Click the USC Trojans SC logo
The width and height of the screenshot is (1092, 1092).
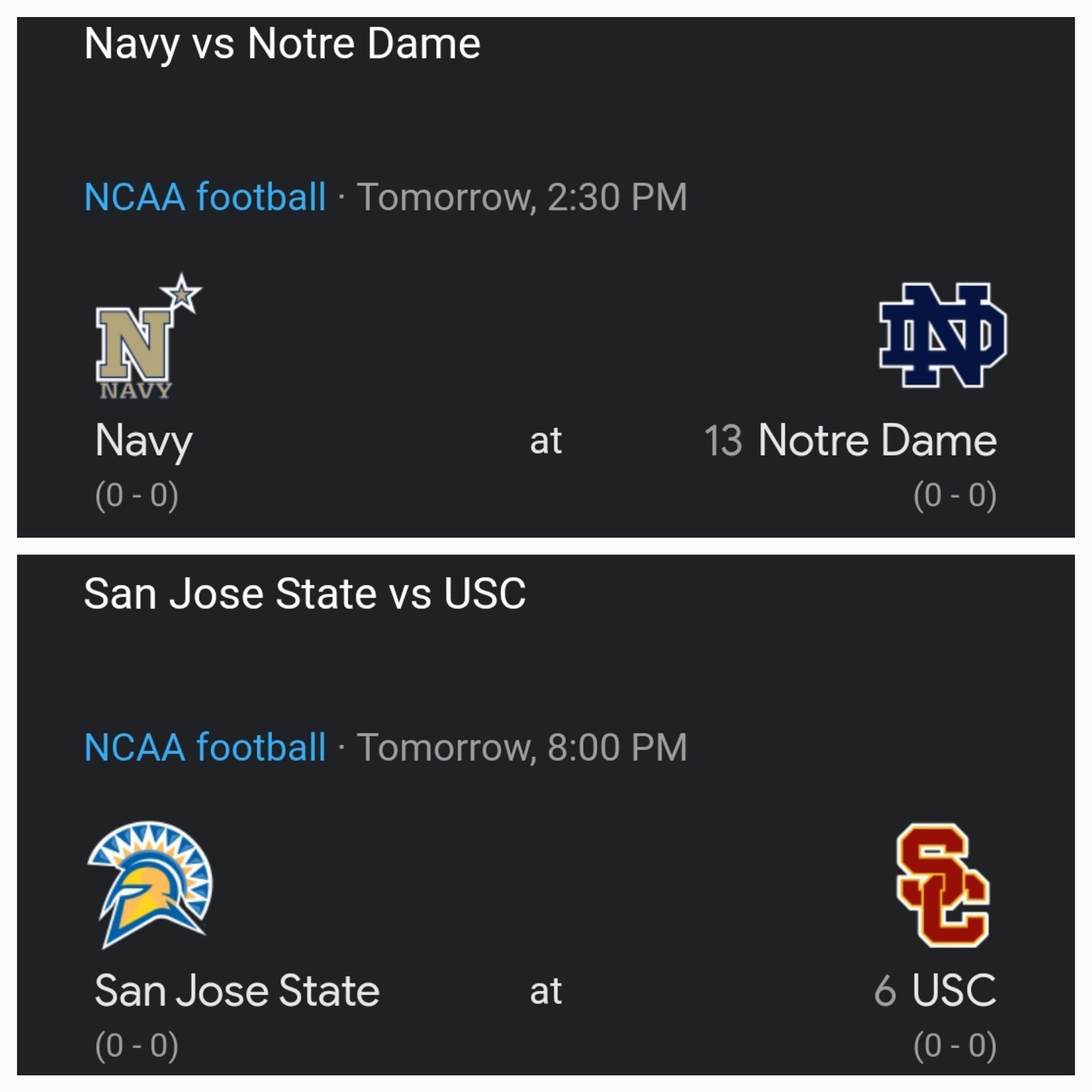pyautogui.click(x=942, y=885)
